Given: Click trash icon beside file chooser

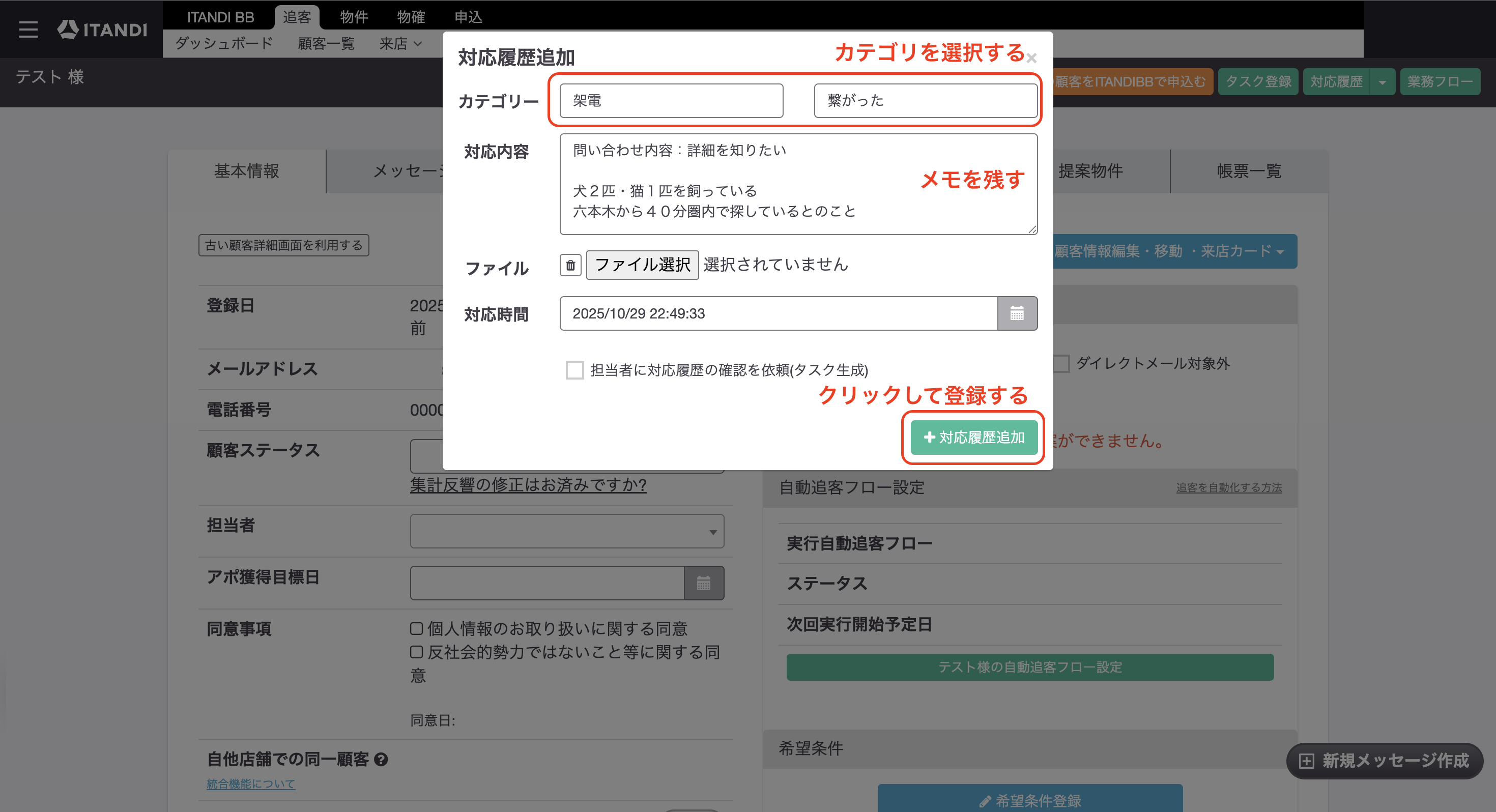Looking at the screenshot, I should 570,266.
